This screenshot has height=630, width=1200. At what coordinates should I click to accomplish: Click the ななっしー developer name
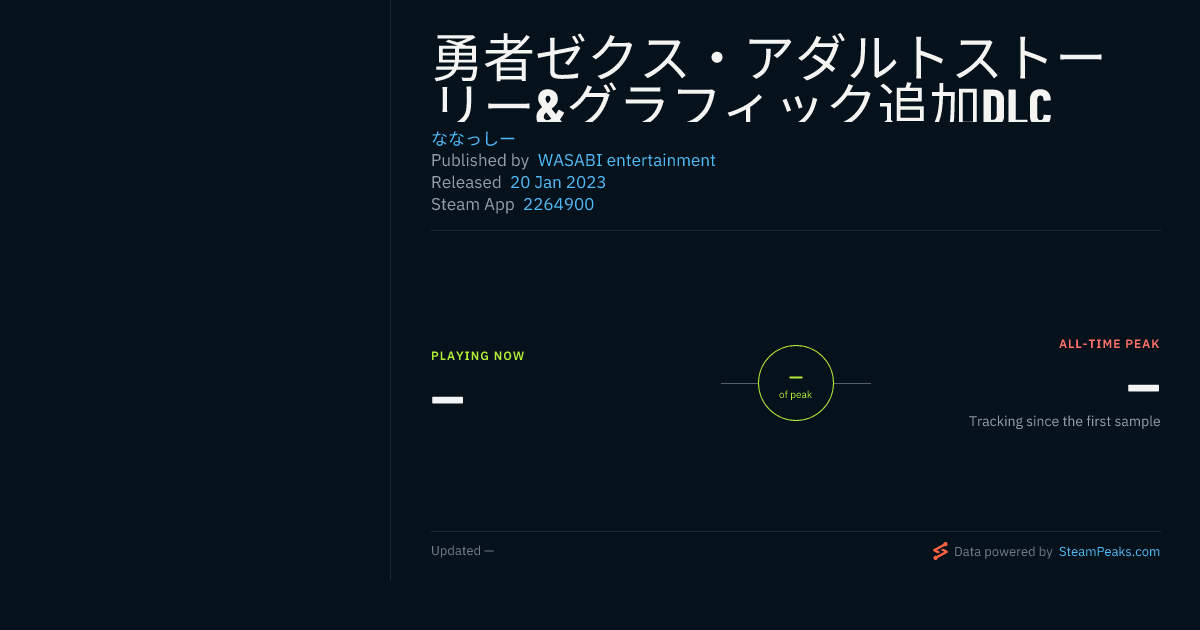coord(473,138)
